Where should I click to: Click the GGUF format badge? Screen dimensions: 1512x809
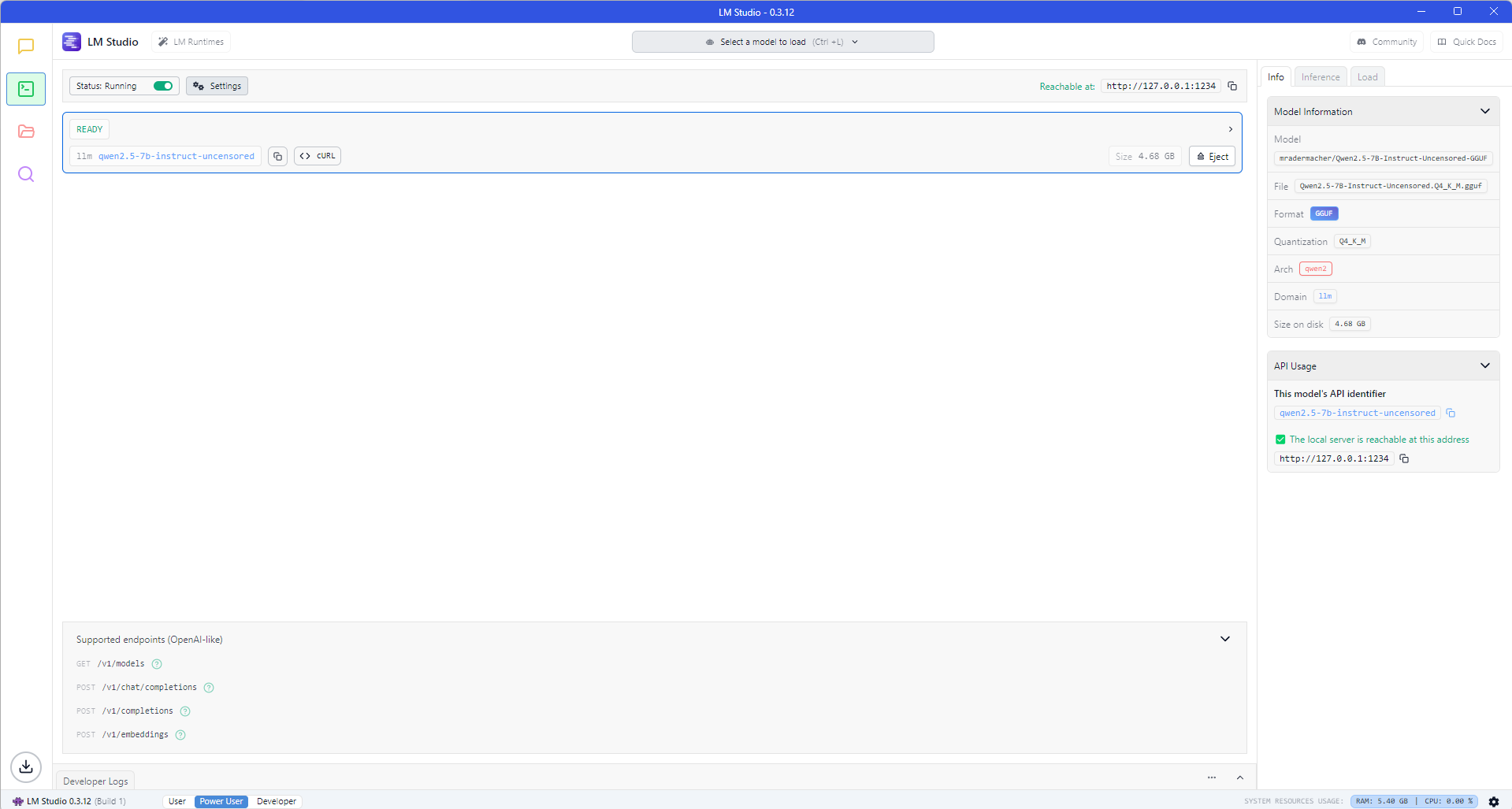click(x=1324, y=213)
